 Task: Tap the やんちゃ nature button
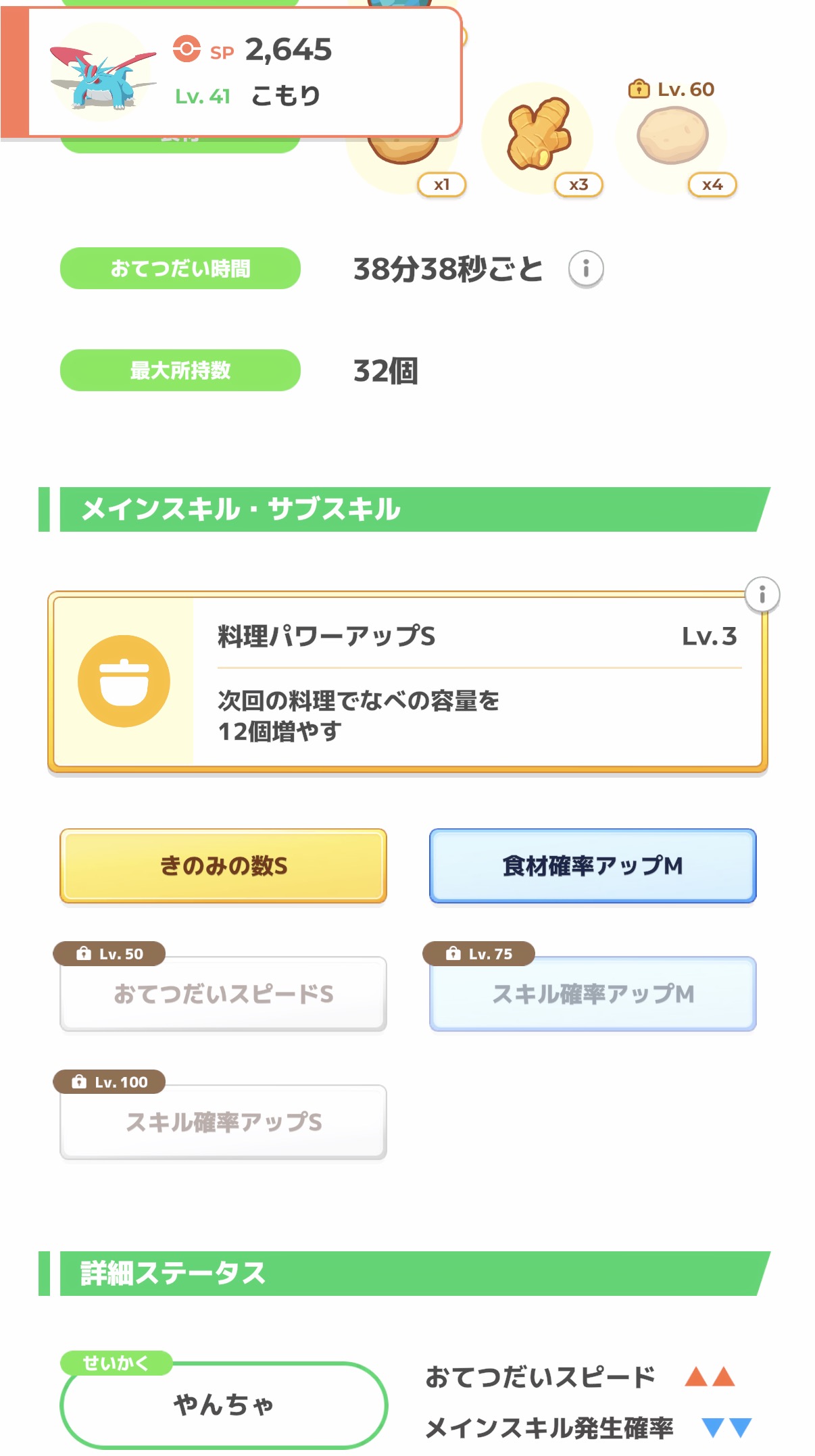[223, 1405]
